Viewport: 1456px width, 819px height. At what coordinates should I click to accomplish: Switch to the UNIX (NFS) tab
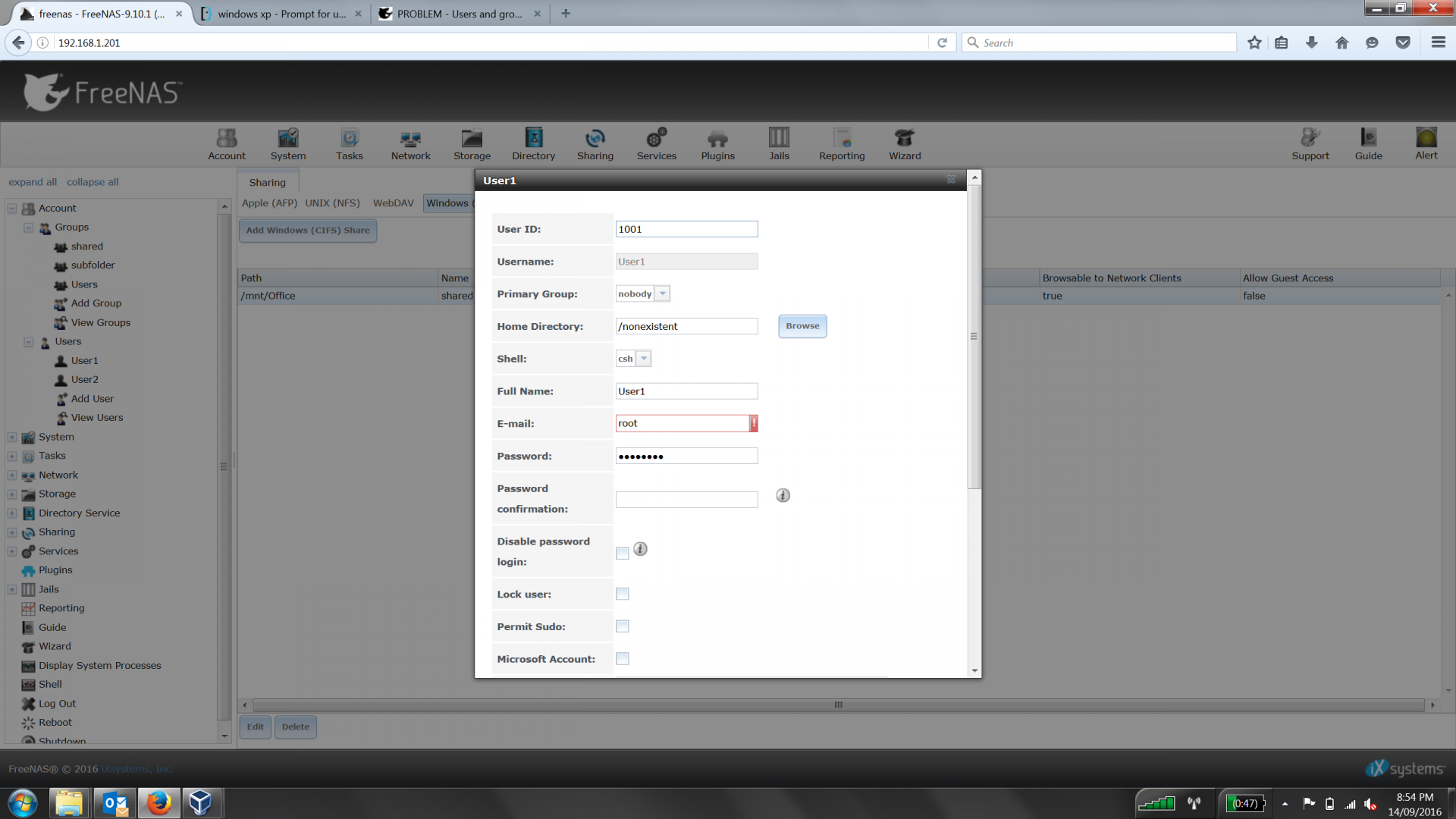(332, 203)
